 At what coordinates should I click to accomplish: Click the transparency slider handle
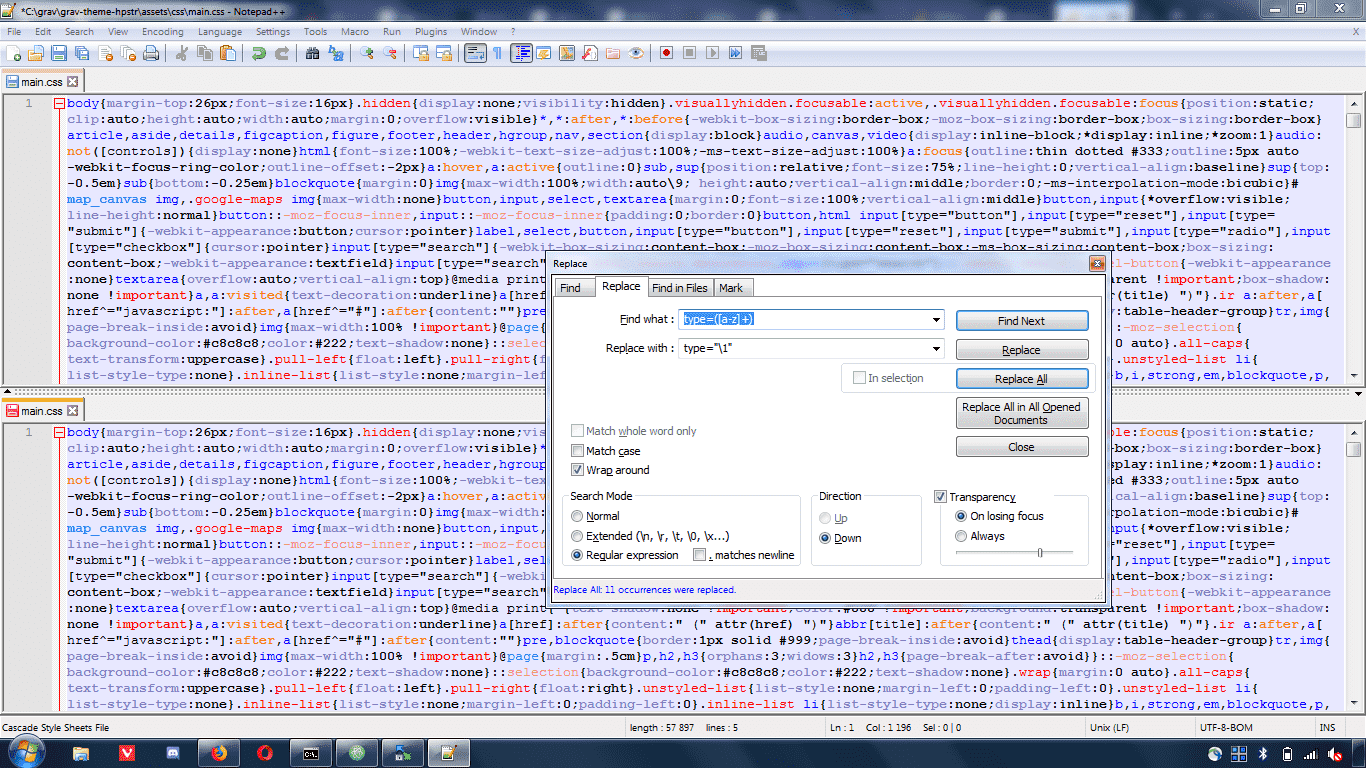(1040, 552)
